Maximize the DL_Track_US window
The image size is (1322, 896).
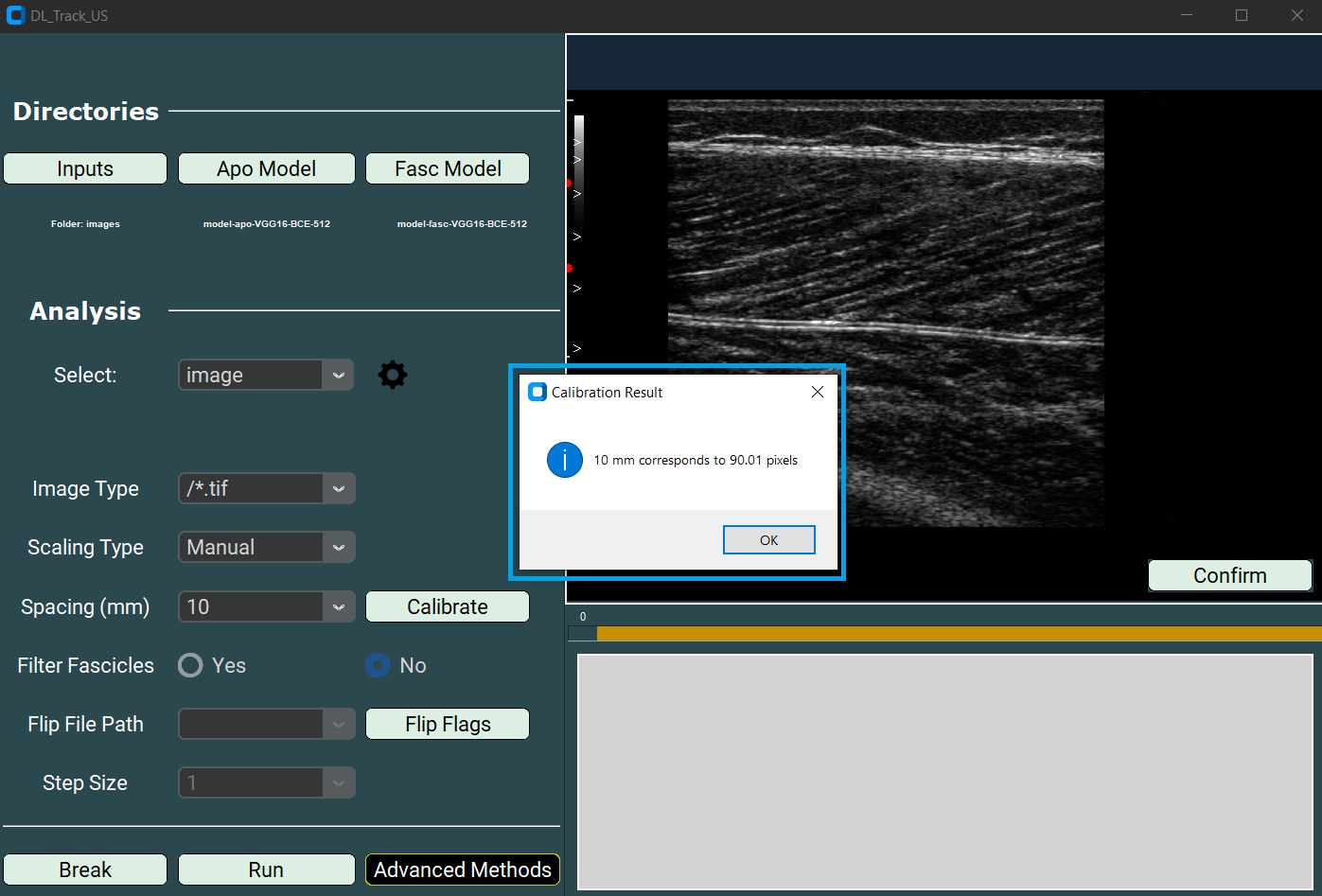tap(1242, 16)
